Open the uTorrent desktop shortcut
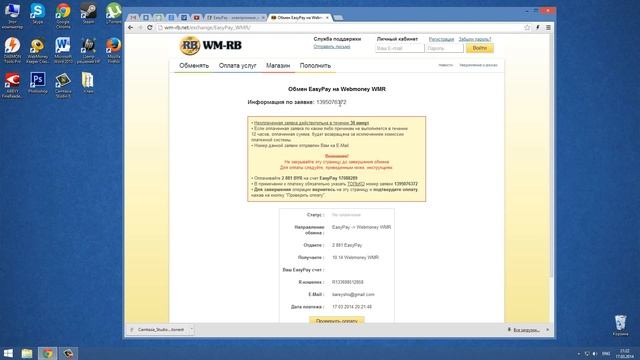Screen dimensions: 640x360 [x=113, y=14]
